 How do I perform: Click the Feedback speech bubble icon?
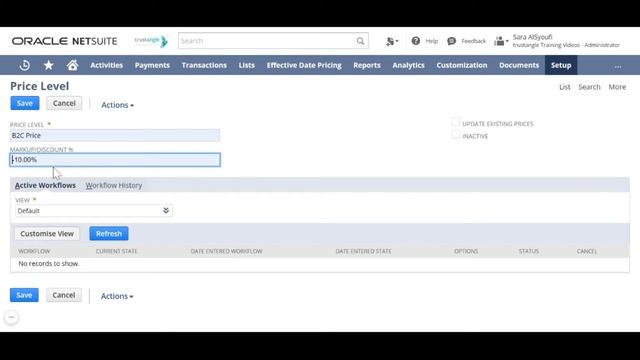coord(451,41)
